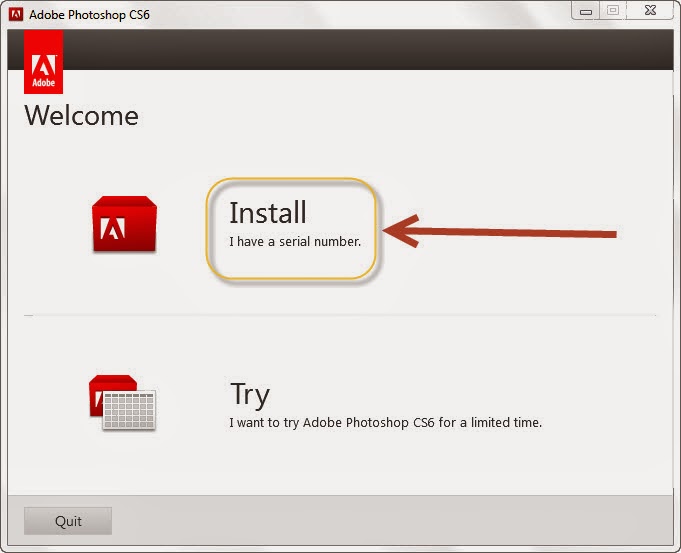Click the "Adobe Photoshop CS6" window title
Viewport: 681px width, 553px height.
[x=89, y=15]
